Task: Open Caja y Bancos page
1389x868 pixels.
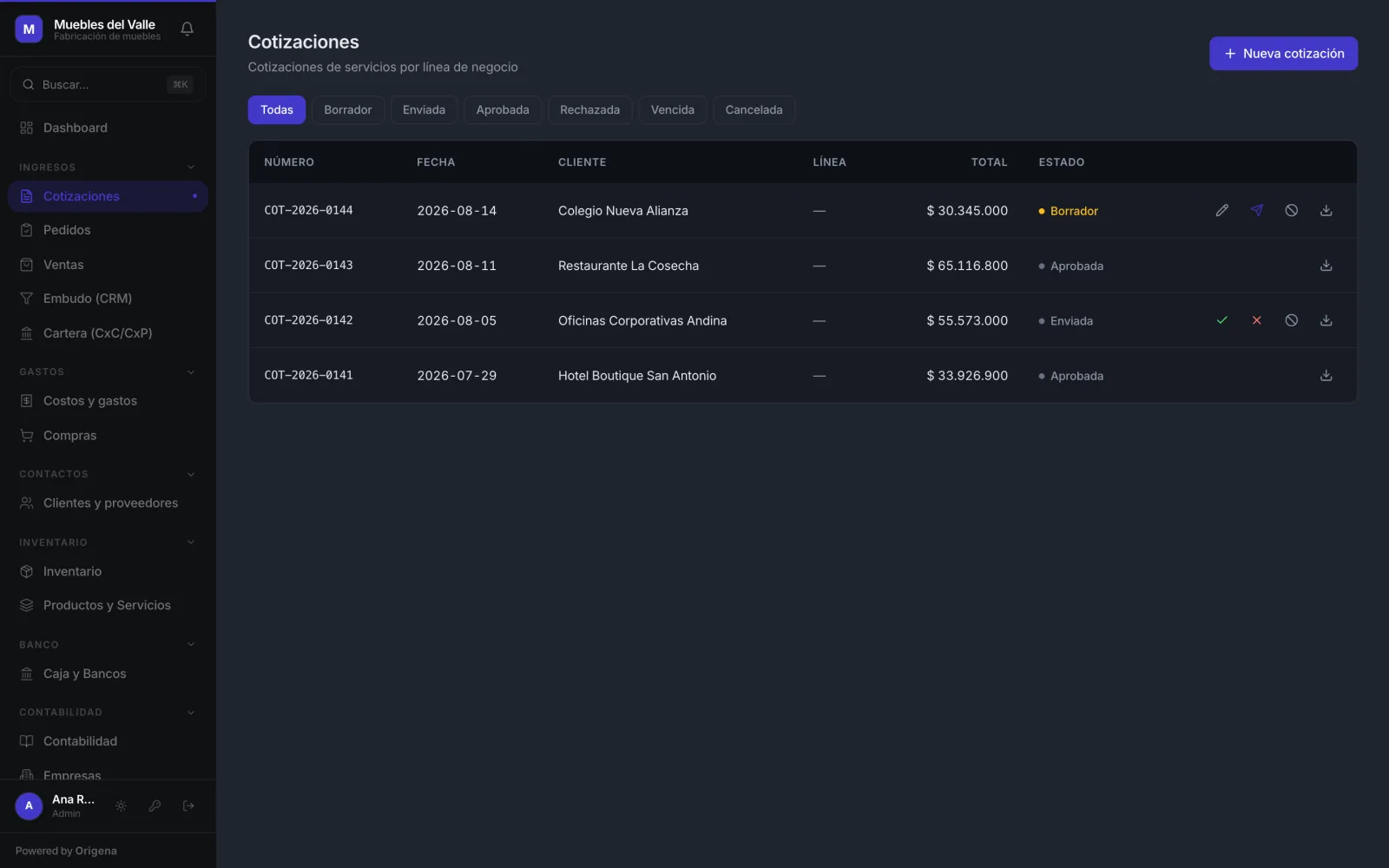Action: pos(108,674)
